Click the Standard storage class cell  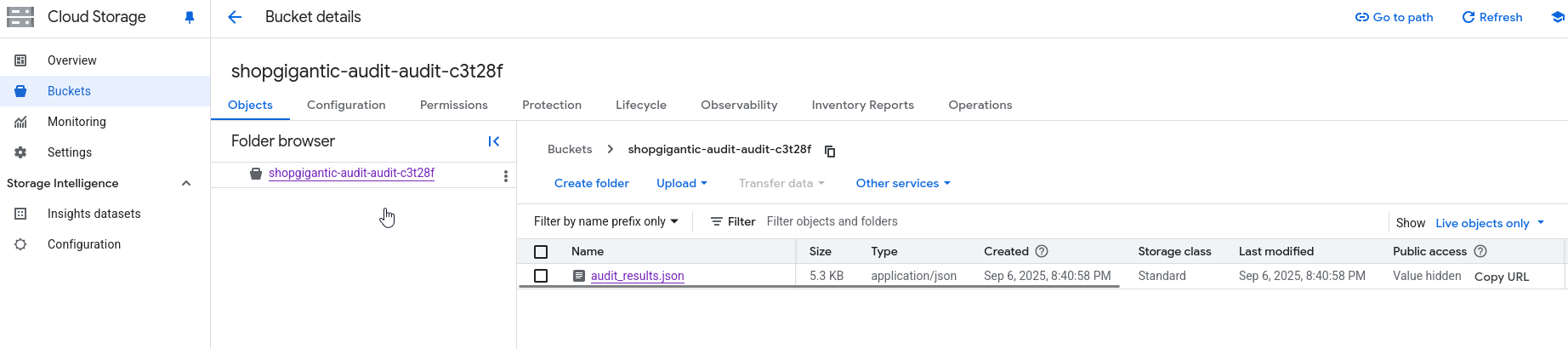tap(1162, 276)
